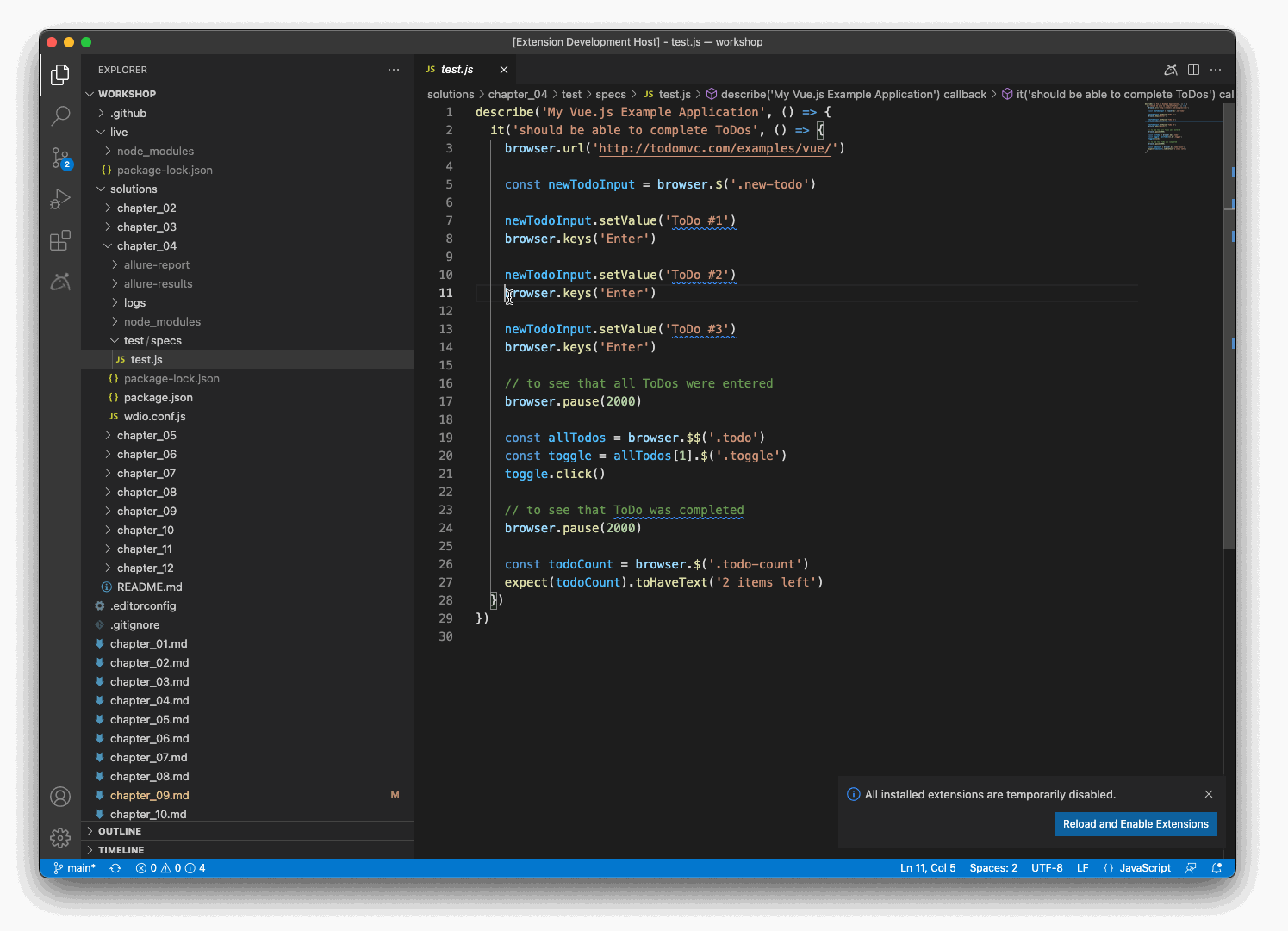Open the Extensions view
Viewport: 1288px width, 931px height.
(59, 240)
